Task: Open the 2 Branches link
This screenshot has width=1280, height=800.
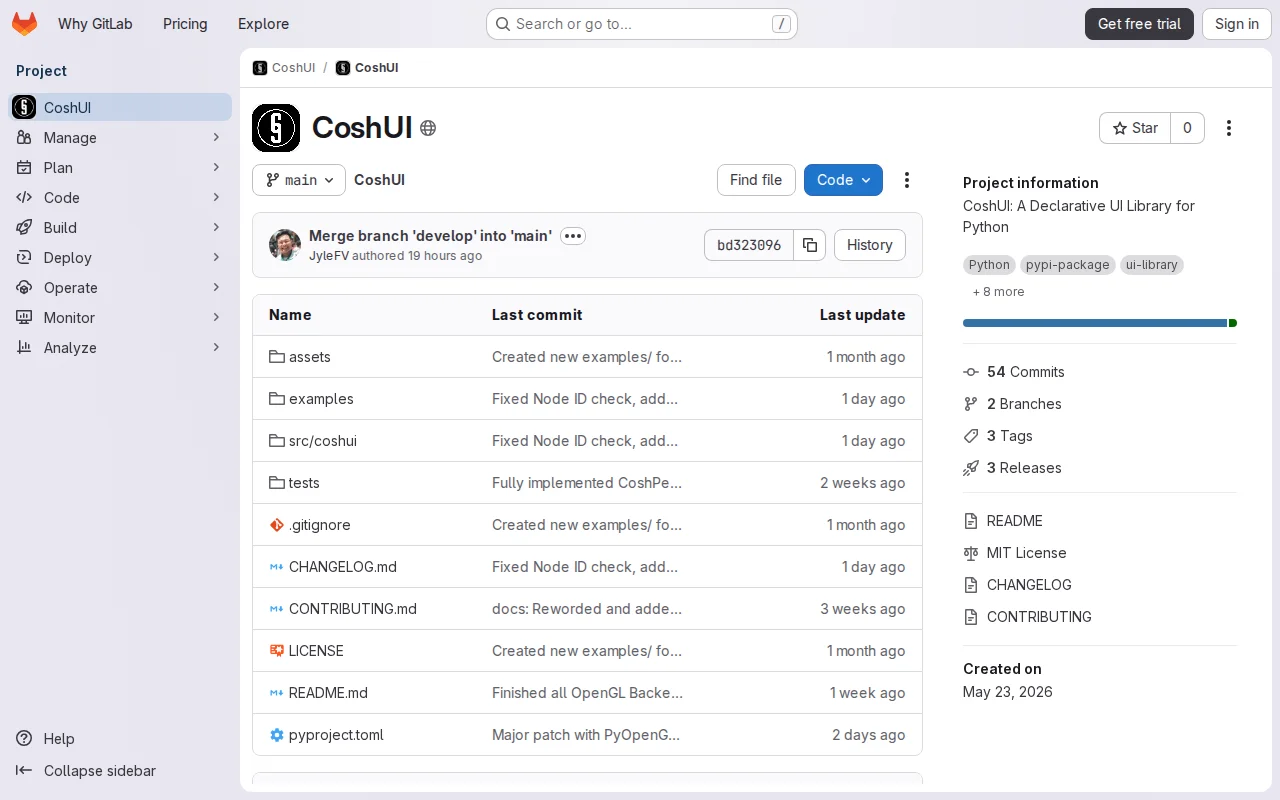Action: click(1024, 404)
